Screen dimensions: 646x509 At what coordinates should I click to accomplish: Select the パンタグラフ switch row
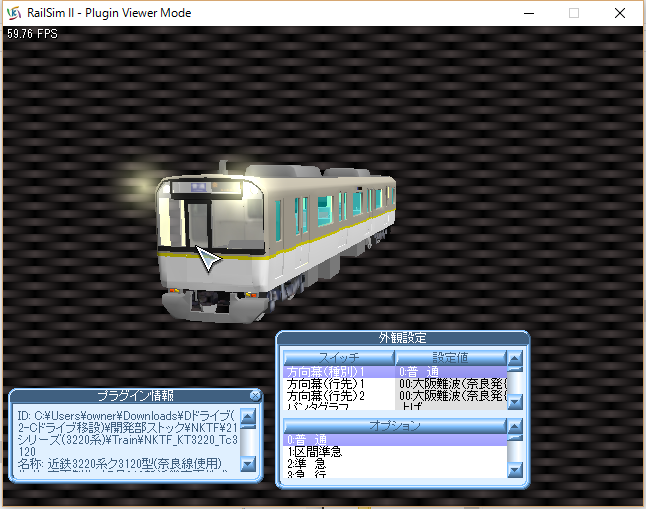click(x=339, y=406)
